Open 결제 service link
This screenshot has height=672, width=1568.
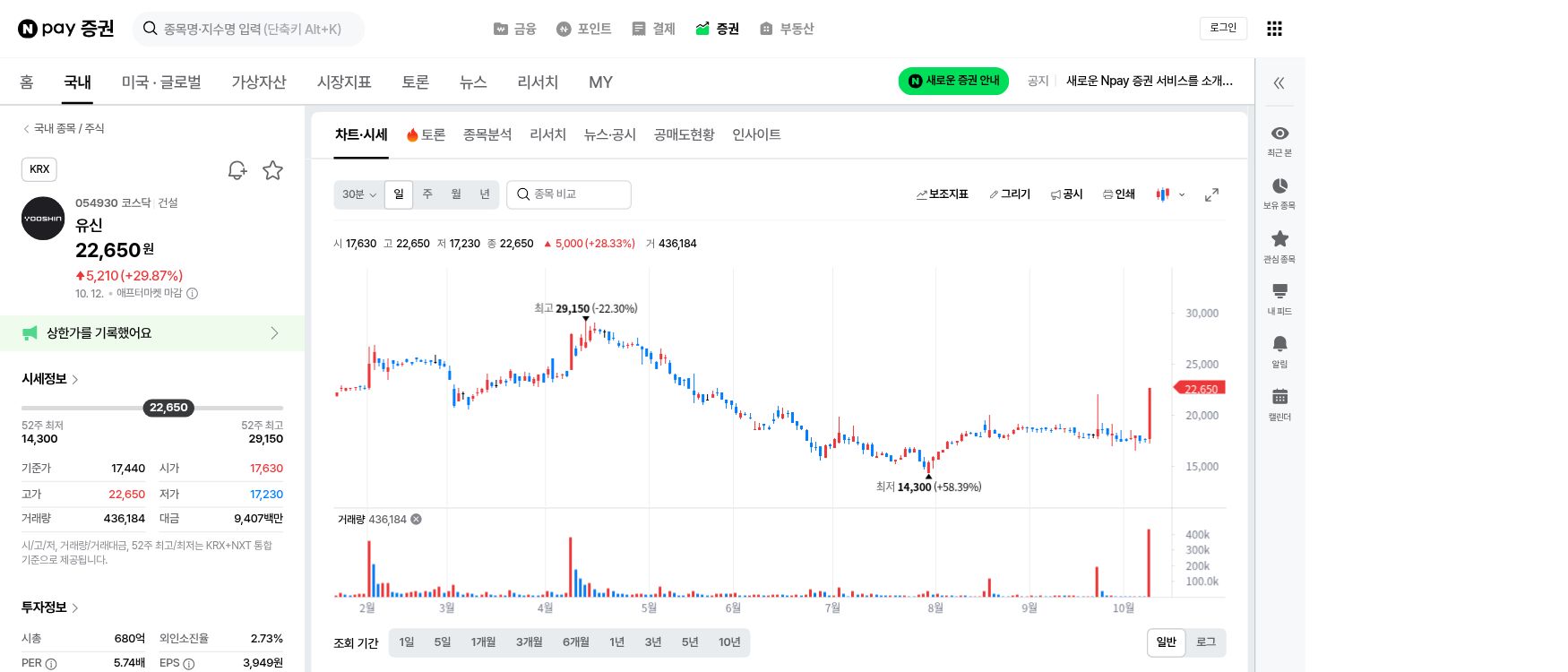point(653,29)
